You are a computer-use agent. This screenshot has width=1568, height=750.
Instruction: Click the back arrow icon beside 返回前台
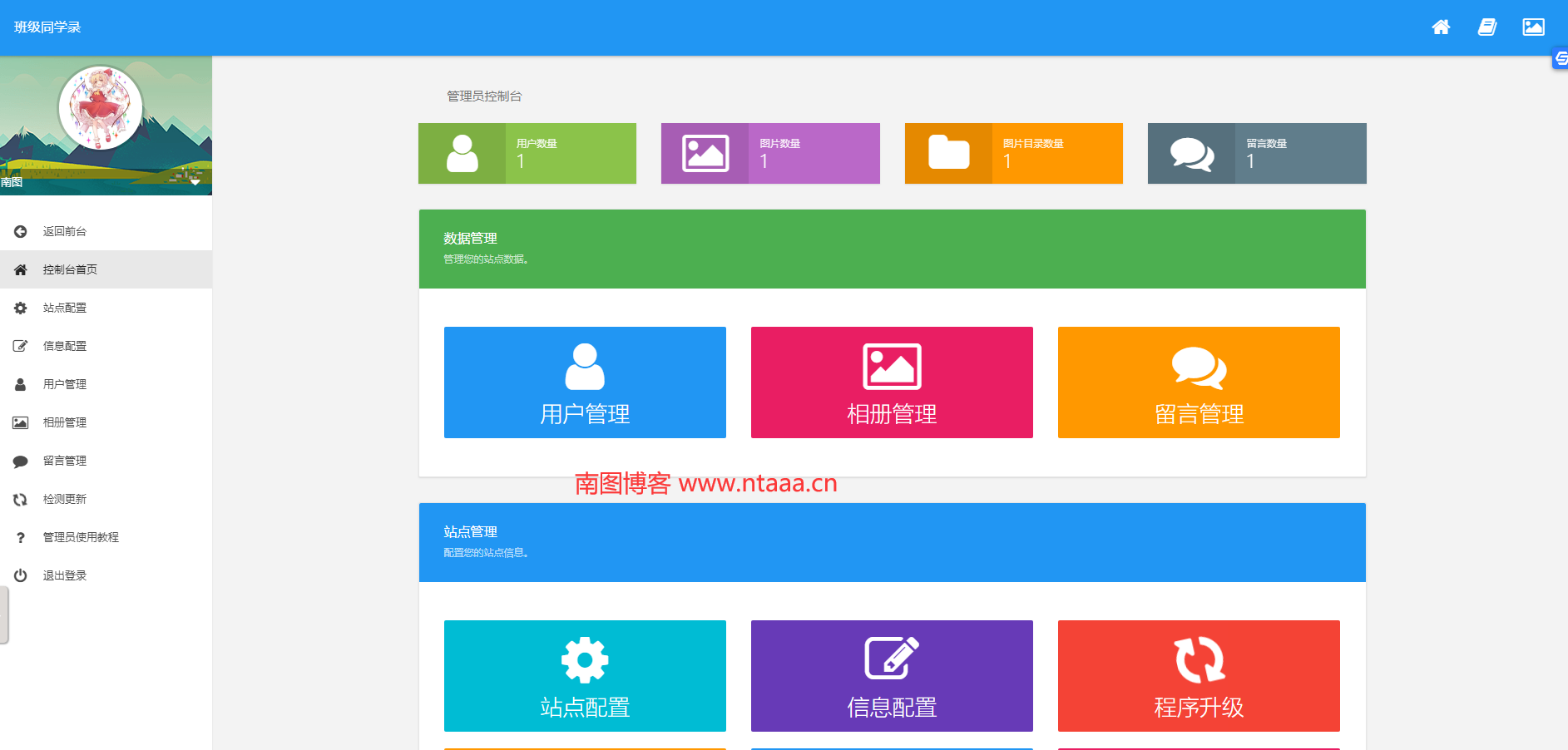[x=21, y=232]
